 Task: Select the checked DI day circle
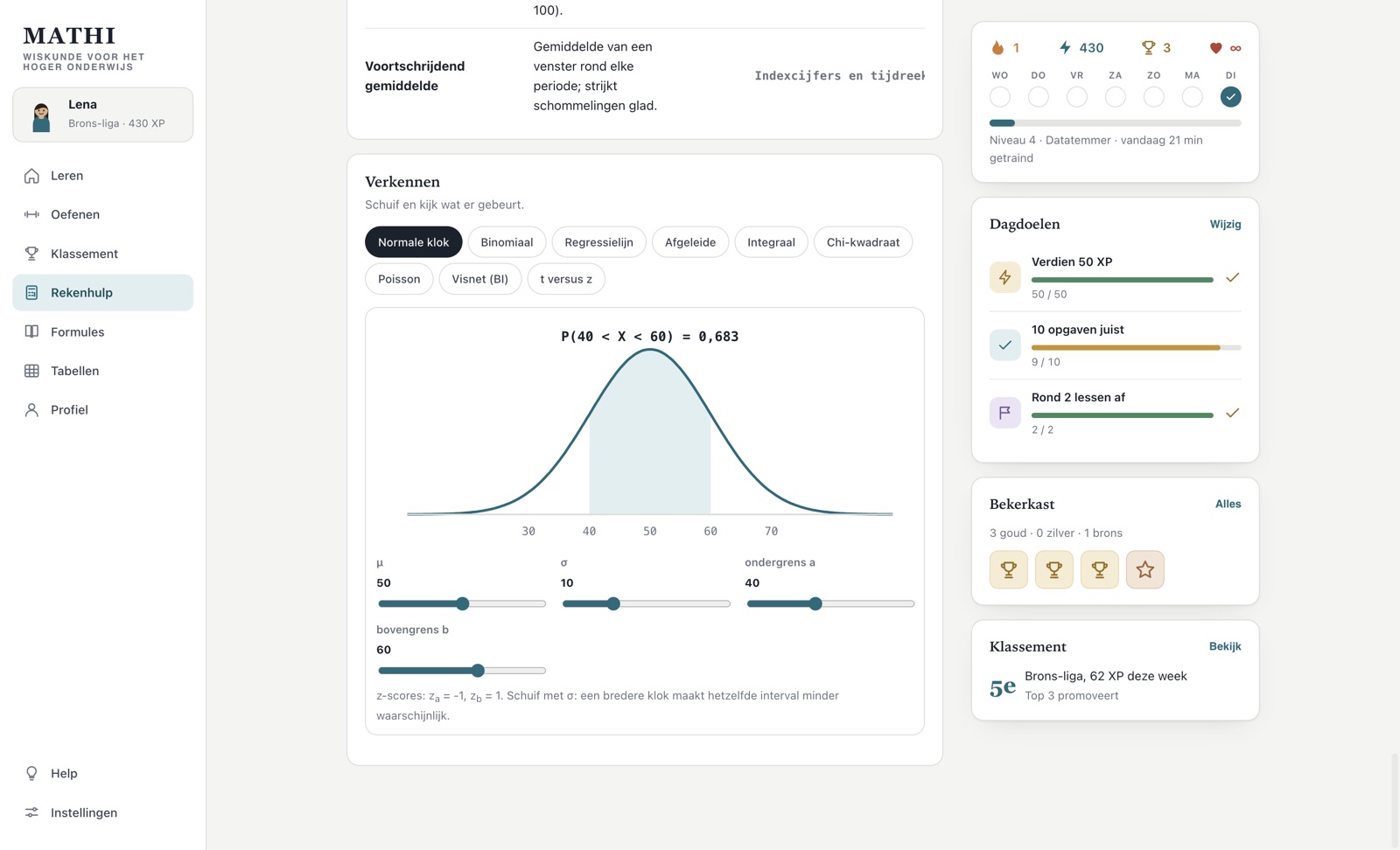coord(1230,97)
